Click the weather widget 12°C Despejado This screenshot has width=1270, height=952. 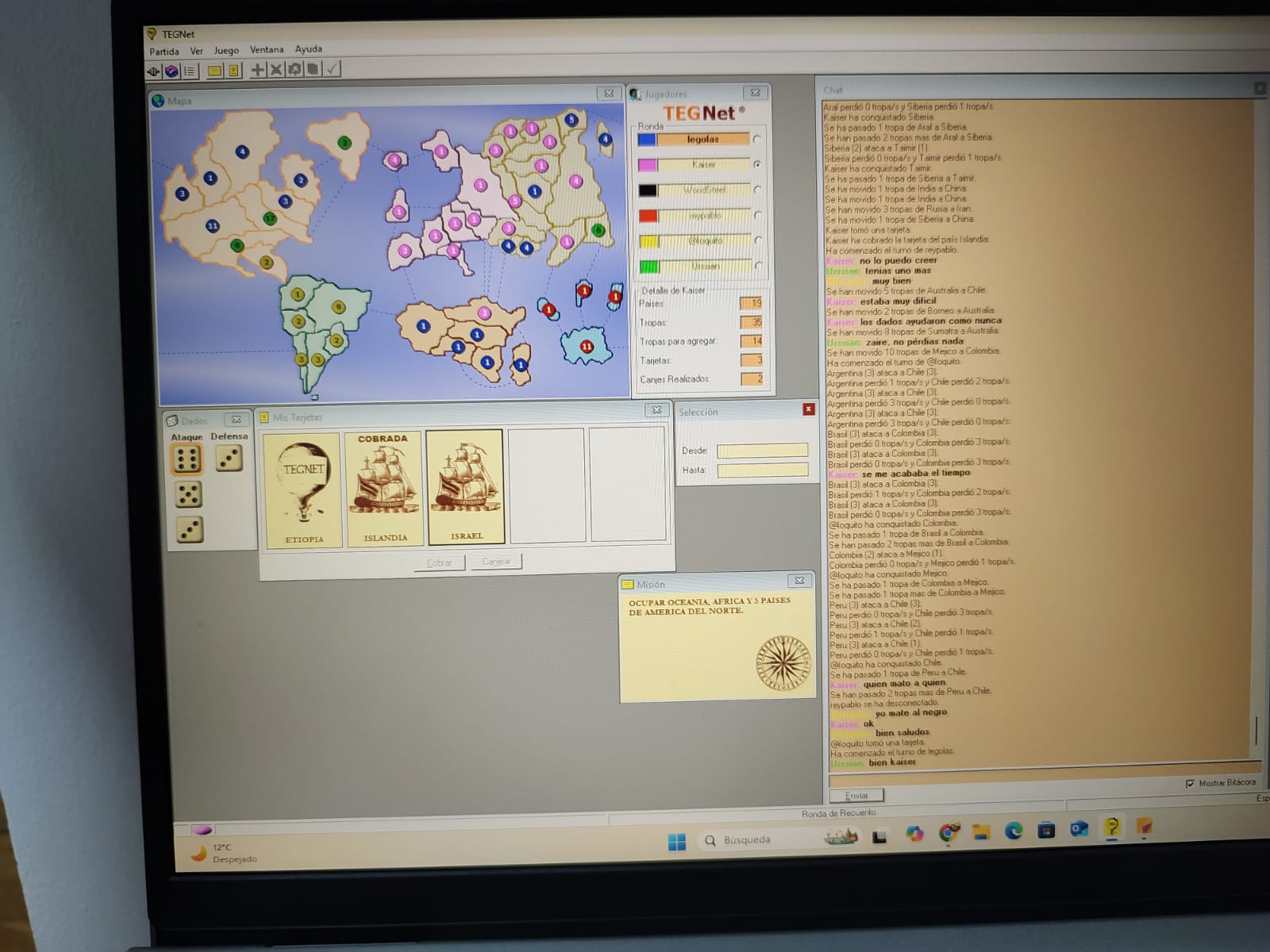[224, 854]
